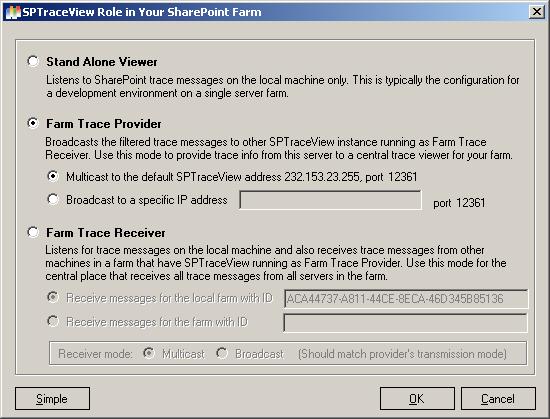Click the Farm Trace Receiver heading text
Screen dimensions: 550x419
(x=106, y=233)
